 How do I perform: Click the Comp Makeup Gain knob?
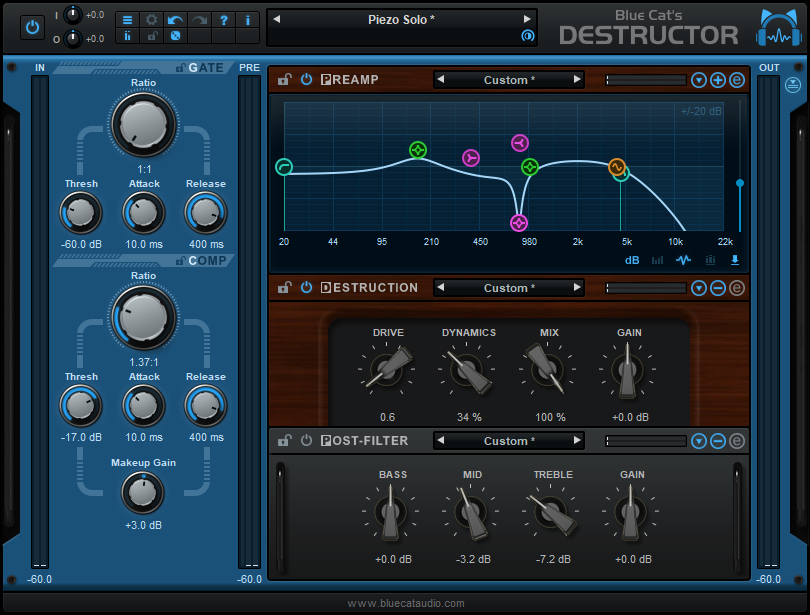coord(143,493)
